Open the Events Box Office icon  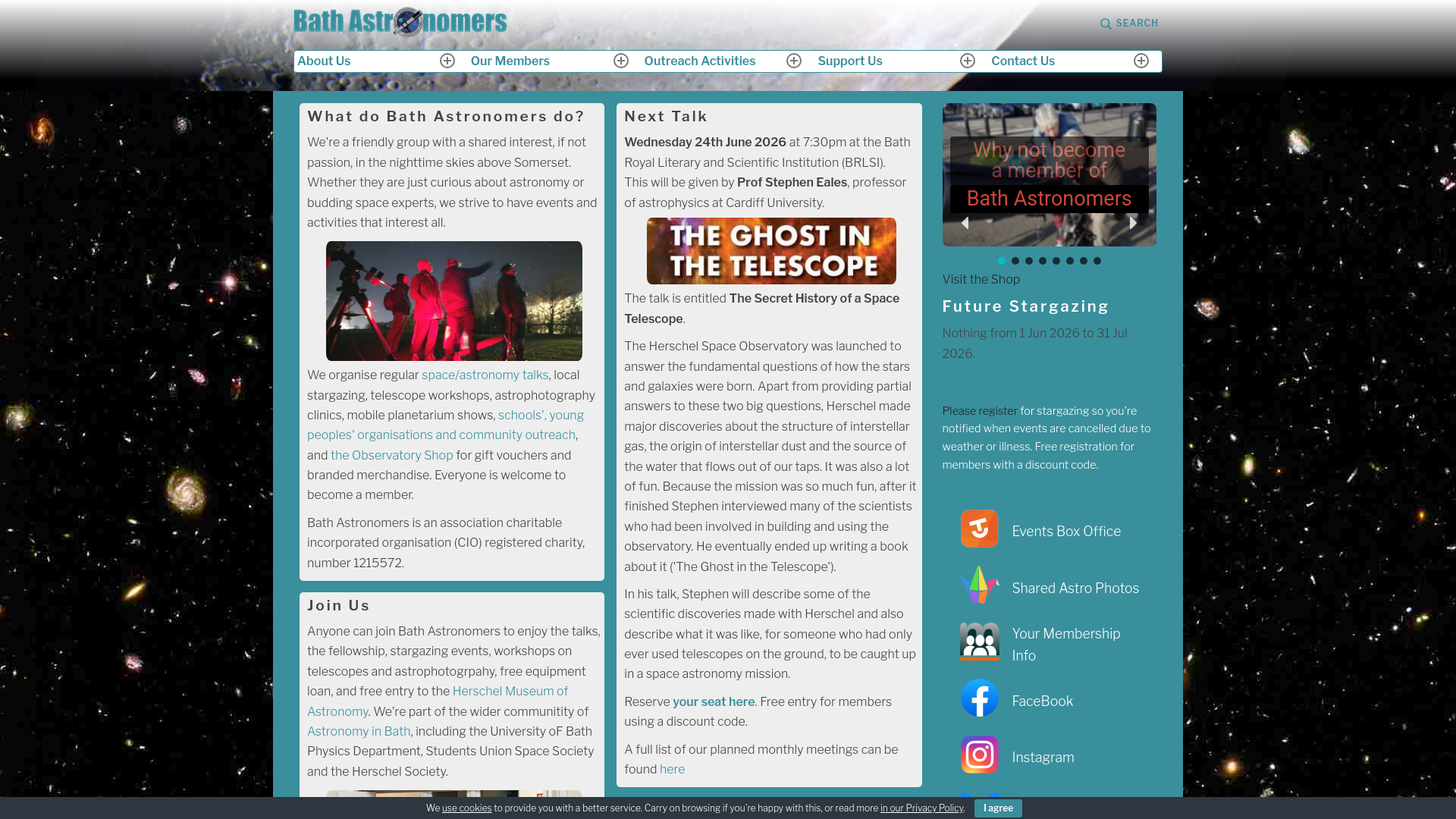pyautogui.click(x=979, y=529)
